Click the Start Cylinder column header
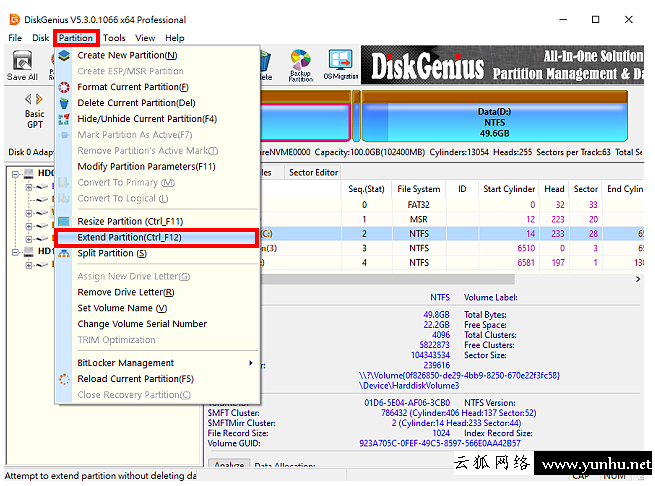 509,189
